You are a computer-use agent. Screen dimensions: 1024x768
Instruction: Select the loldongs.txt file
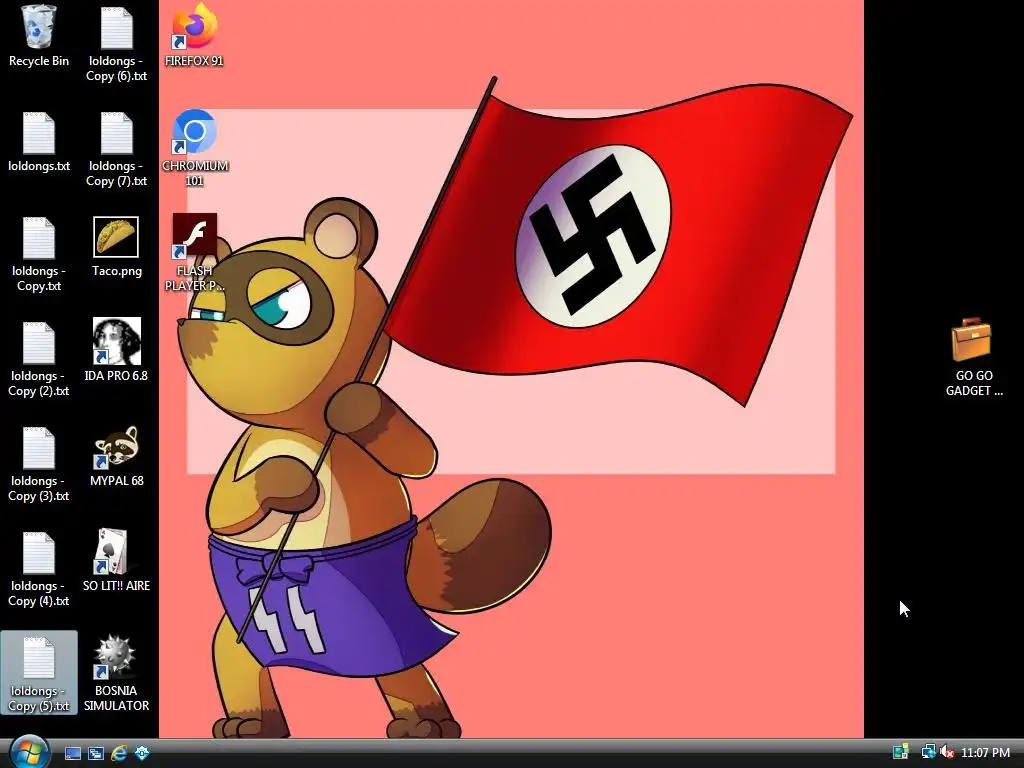[39, 142]
